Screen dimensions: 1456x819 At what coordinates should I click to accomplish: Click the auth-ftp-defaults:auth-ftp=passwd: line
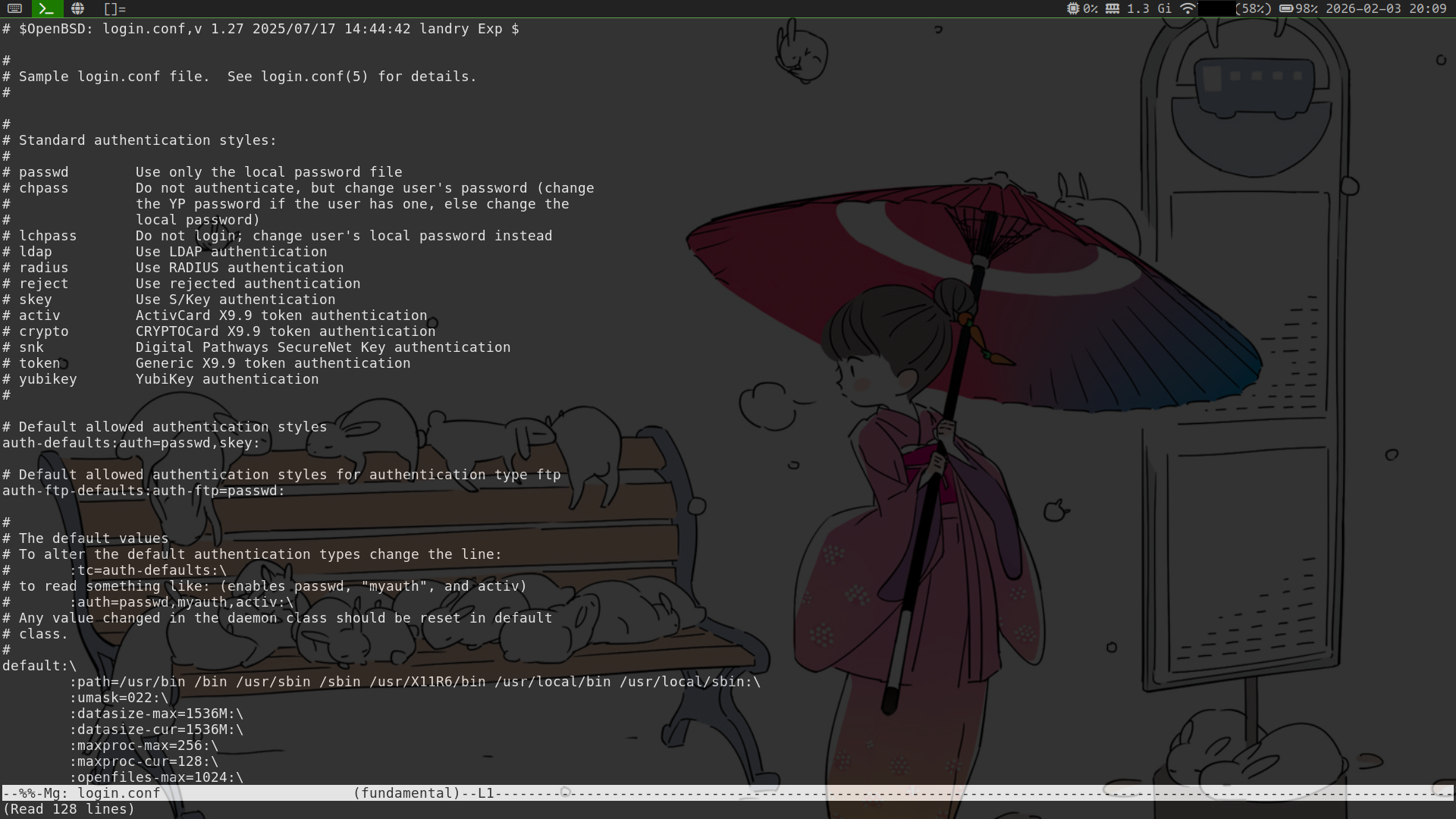click(143, 491)
